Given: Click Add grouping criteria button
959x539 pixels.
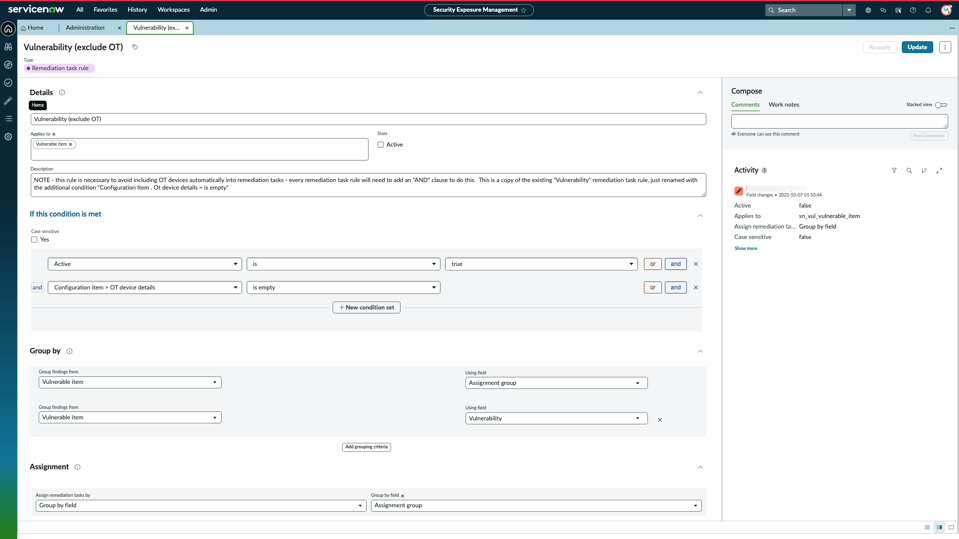Looking at the screenshot, I should (366, 447).
